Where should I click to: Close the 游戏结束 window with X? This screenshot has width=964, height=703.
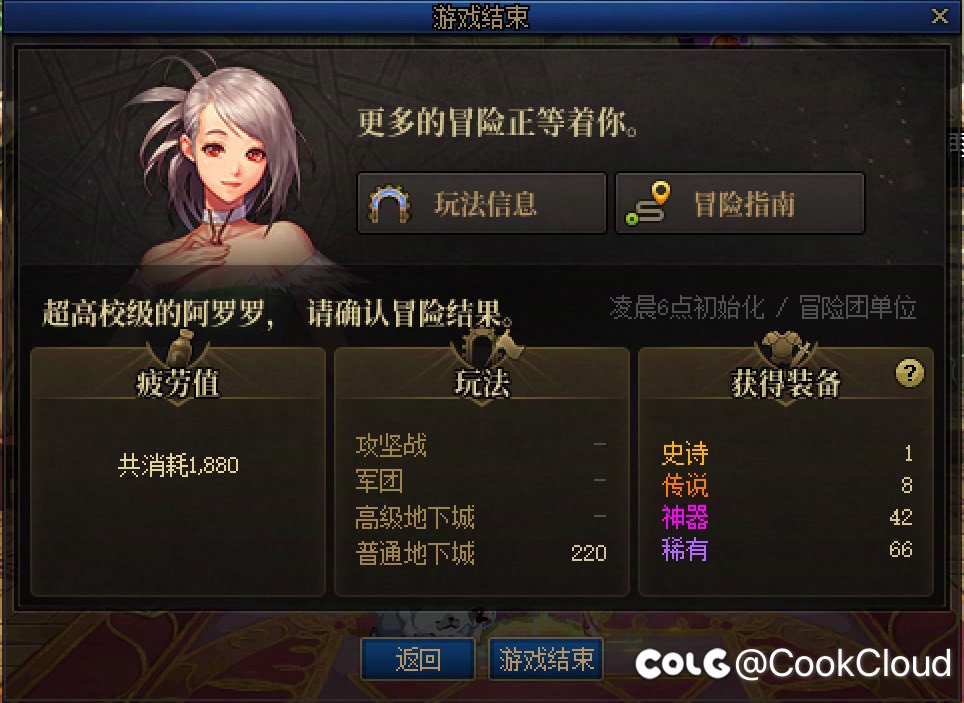pos(940,15)
